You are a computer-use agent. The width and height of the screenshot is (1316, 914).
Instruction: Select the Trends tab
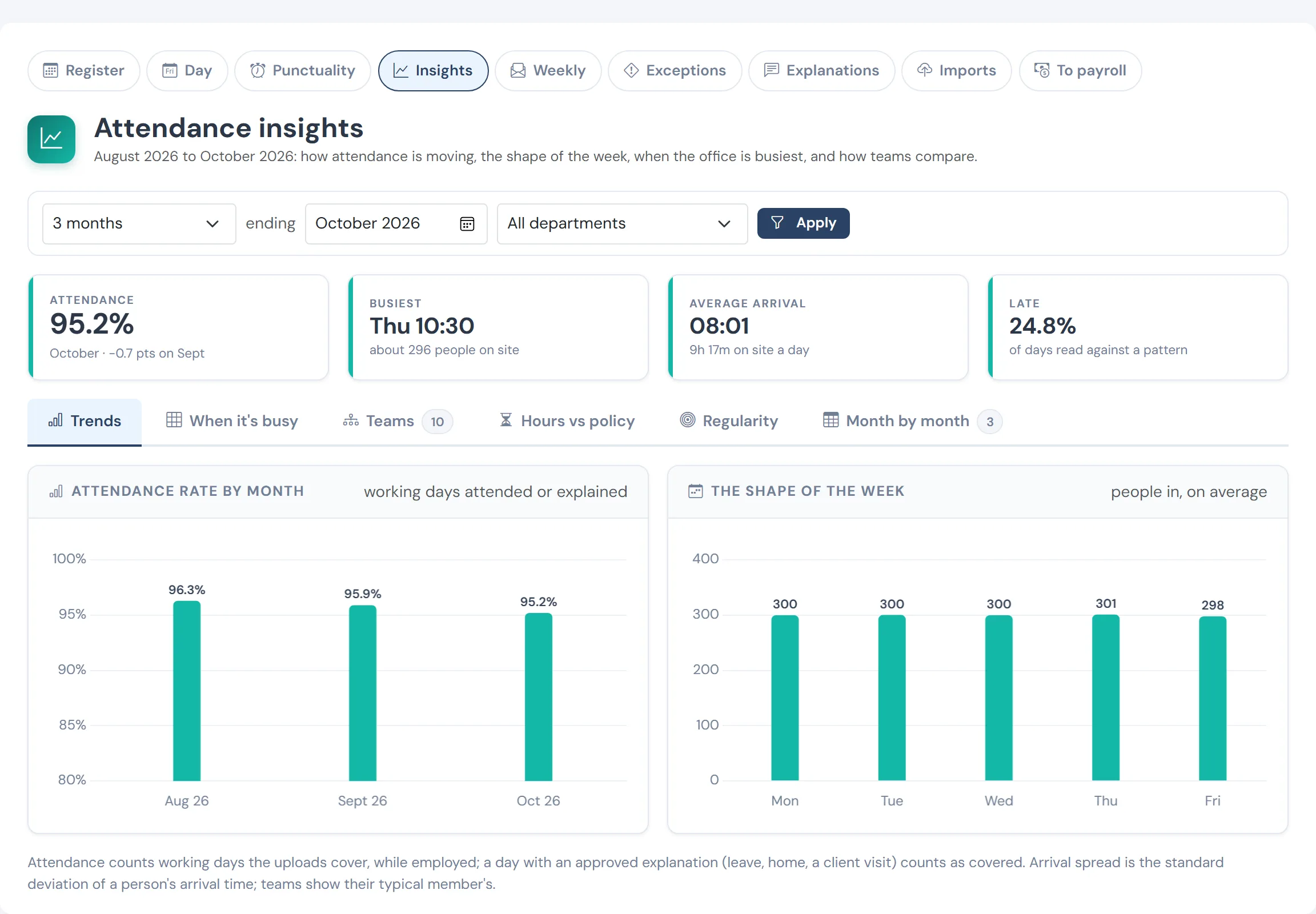click(84, 422)
